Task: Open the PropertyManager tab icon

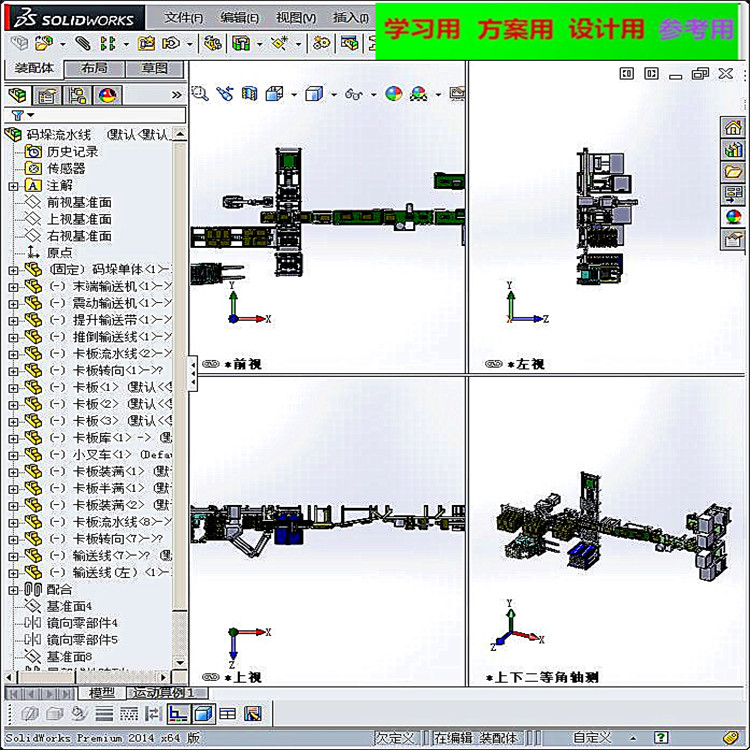Action: point(47,95)
